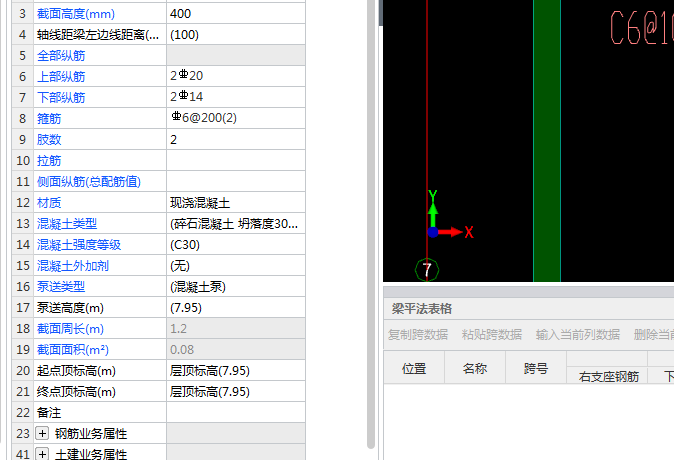Select the 截面高度(mm) property name

(x=76, y=14)
